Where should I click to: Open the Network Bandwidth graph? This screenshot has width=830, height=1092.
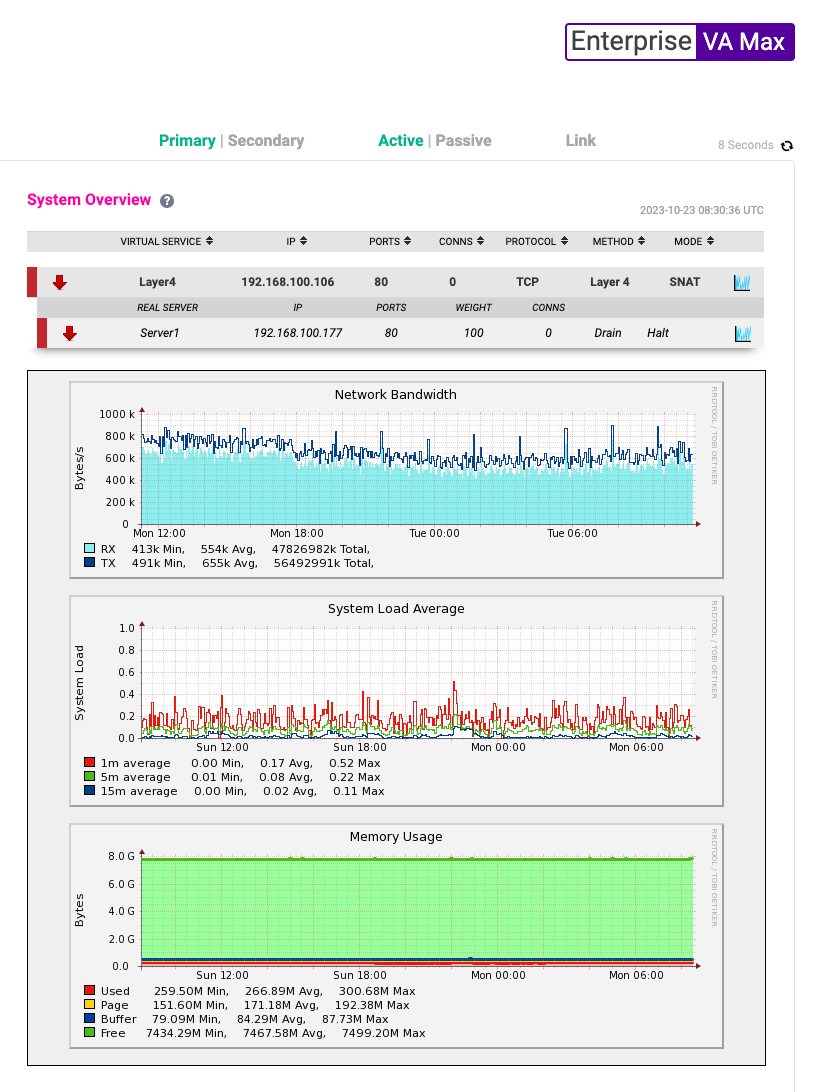396,480
